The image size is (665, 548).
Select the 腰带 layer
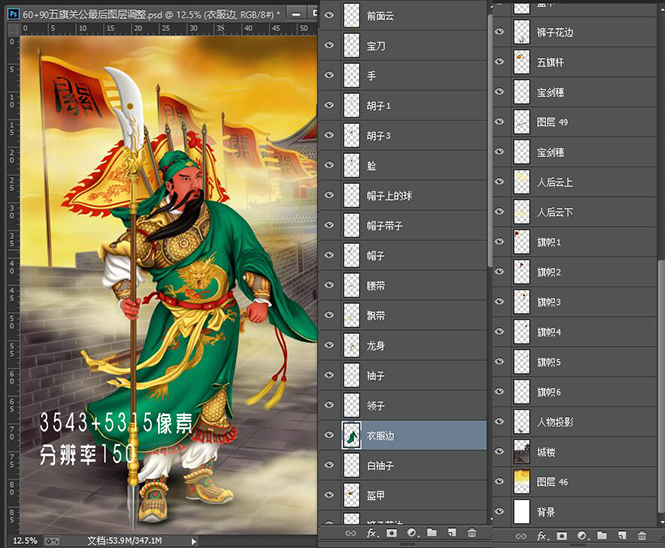[402, 285]
